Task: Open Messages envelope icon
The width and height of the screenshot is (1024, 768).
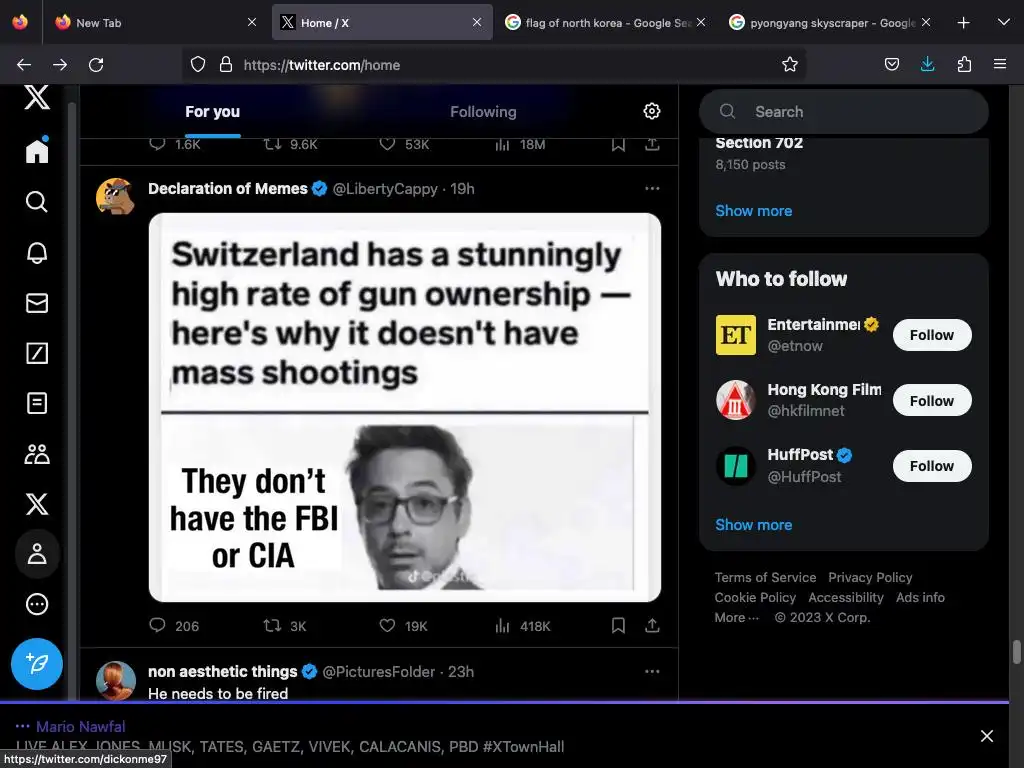Action: pos(37,302)
